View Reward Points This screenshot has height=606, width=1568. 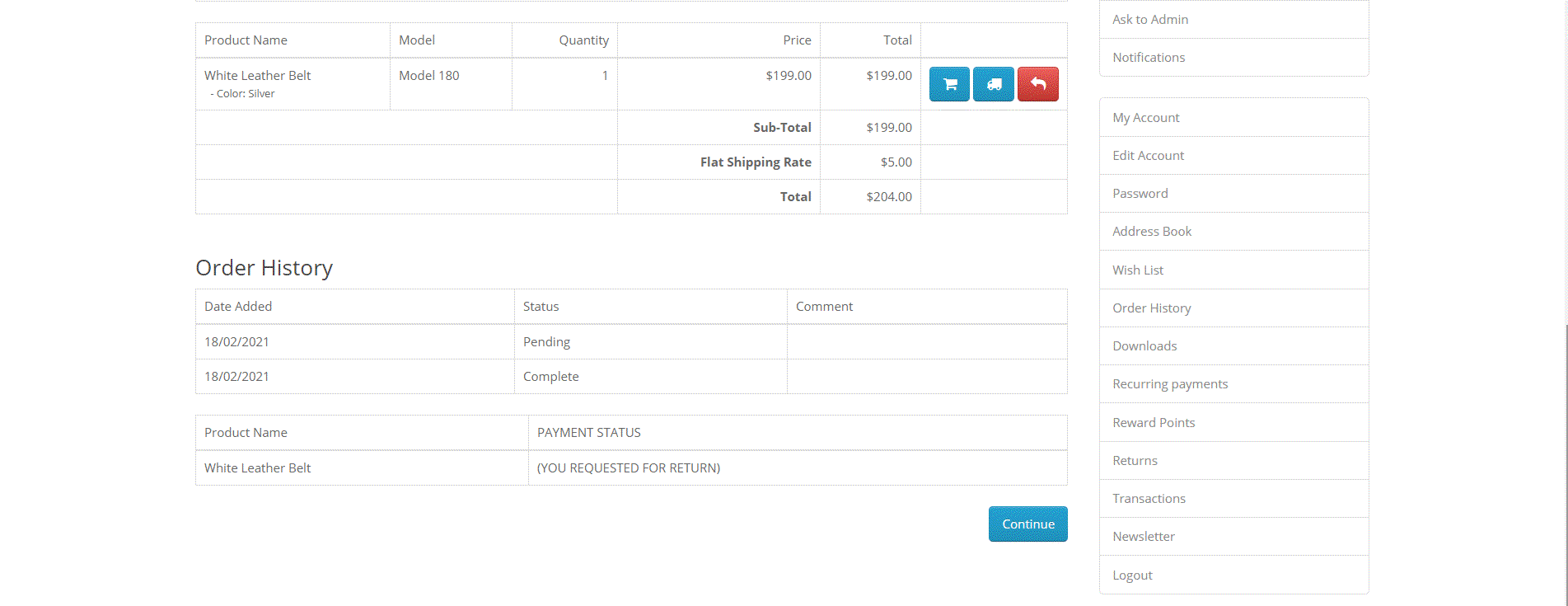click(1154, 422)
